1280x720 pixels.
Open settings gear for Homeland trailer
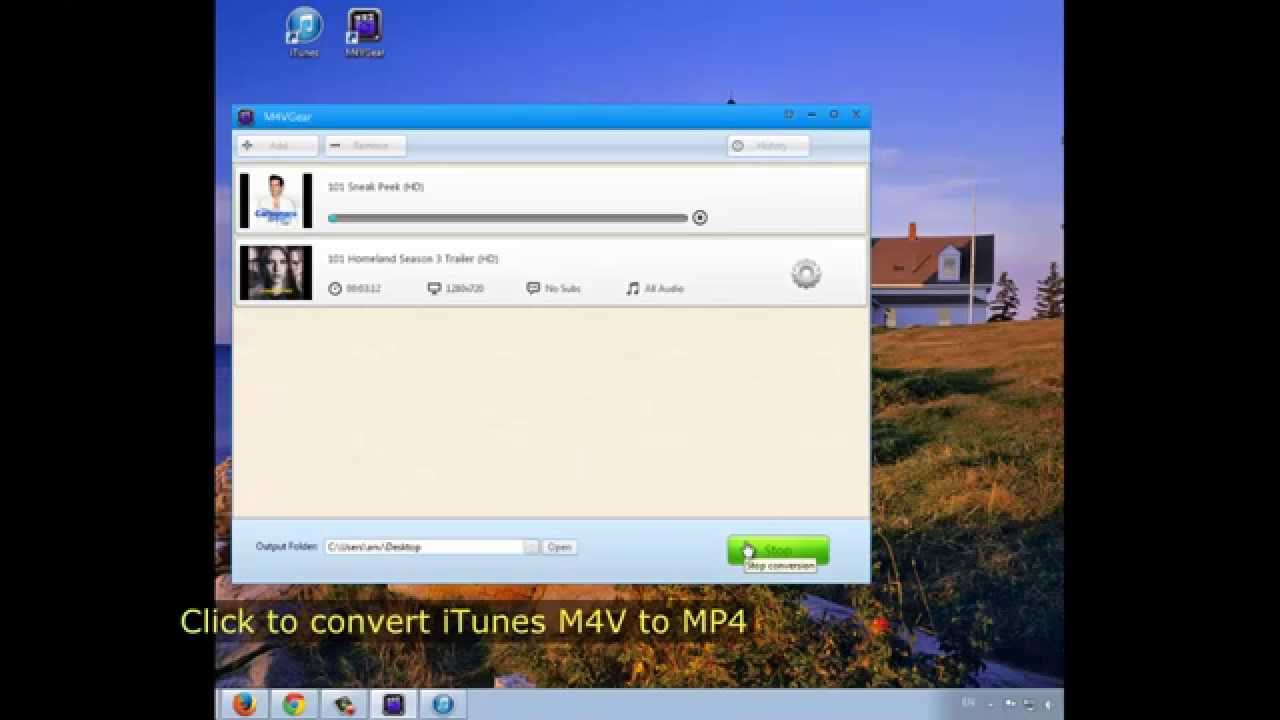click(x=806, y=273)
